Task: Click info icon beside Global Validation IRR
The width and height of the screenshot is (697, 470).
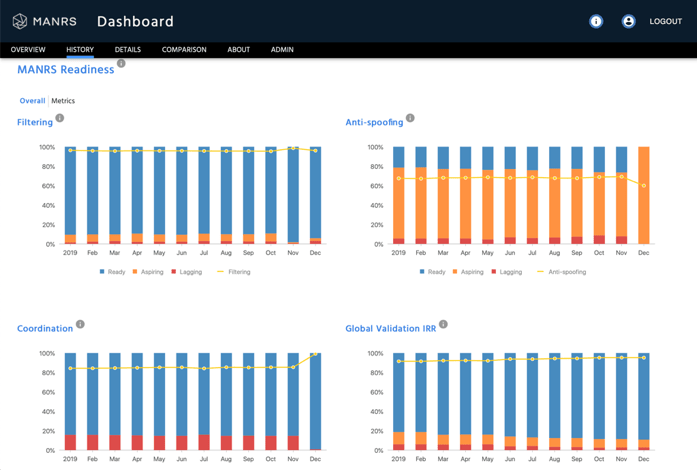Action: 443,324
